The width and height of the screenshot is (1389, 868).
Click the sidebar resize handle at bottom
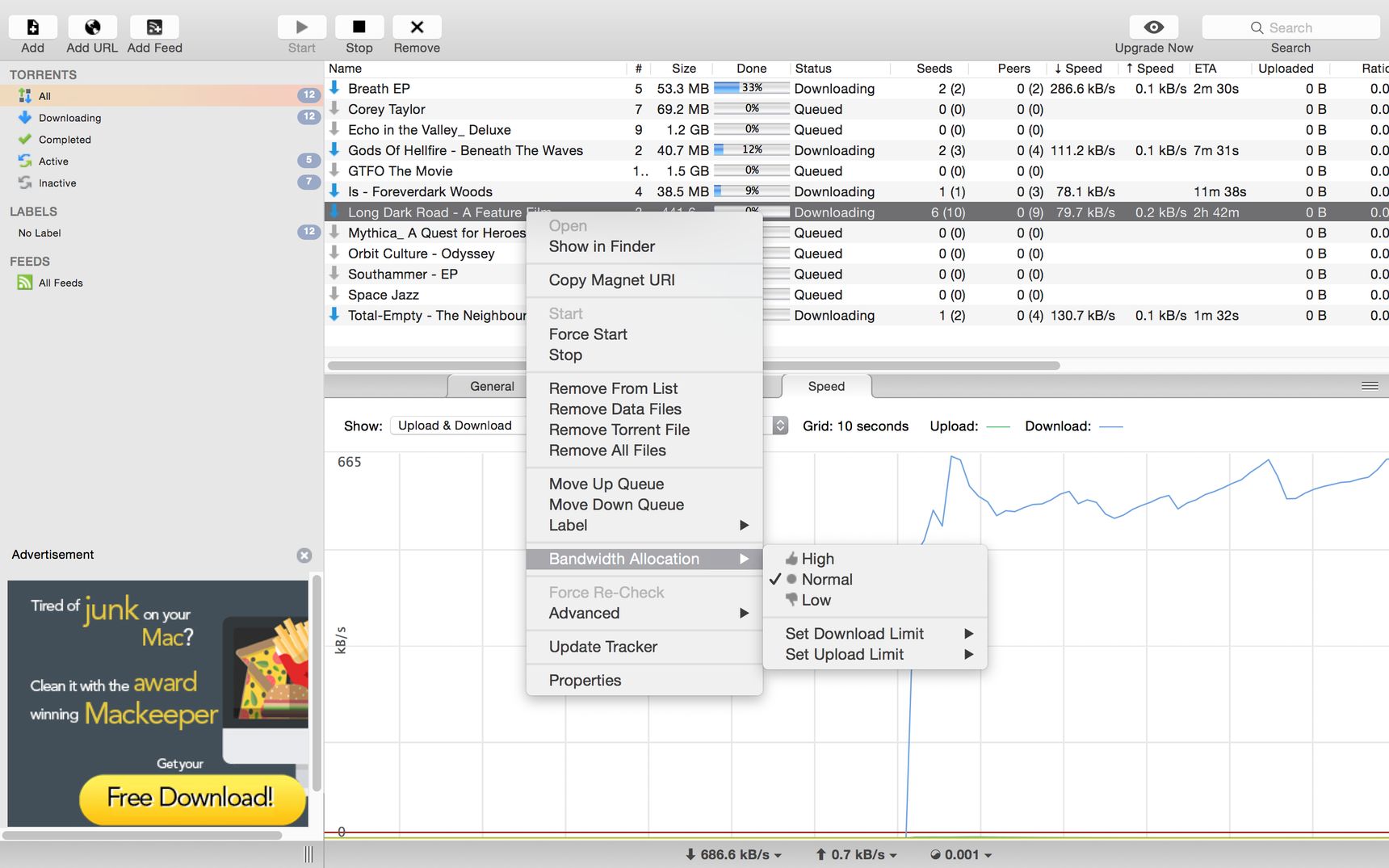tap(308, 854)
